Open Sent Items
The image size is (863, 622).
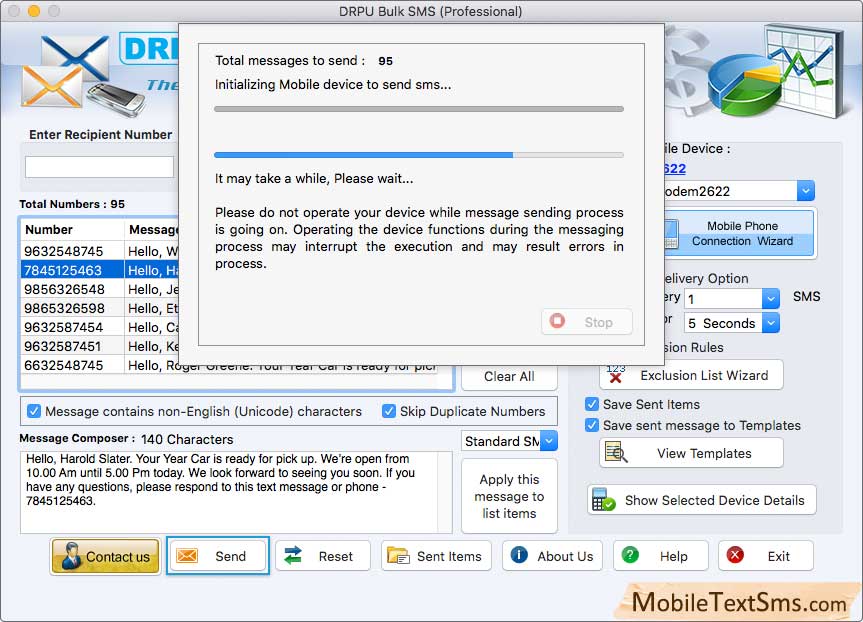tap(436, 556)
